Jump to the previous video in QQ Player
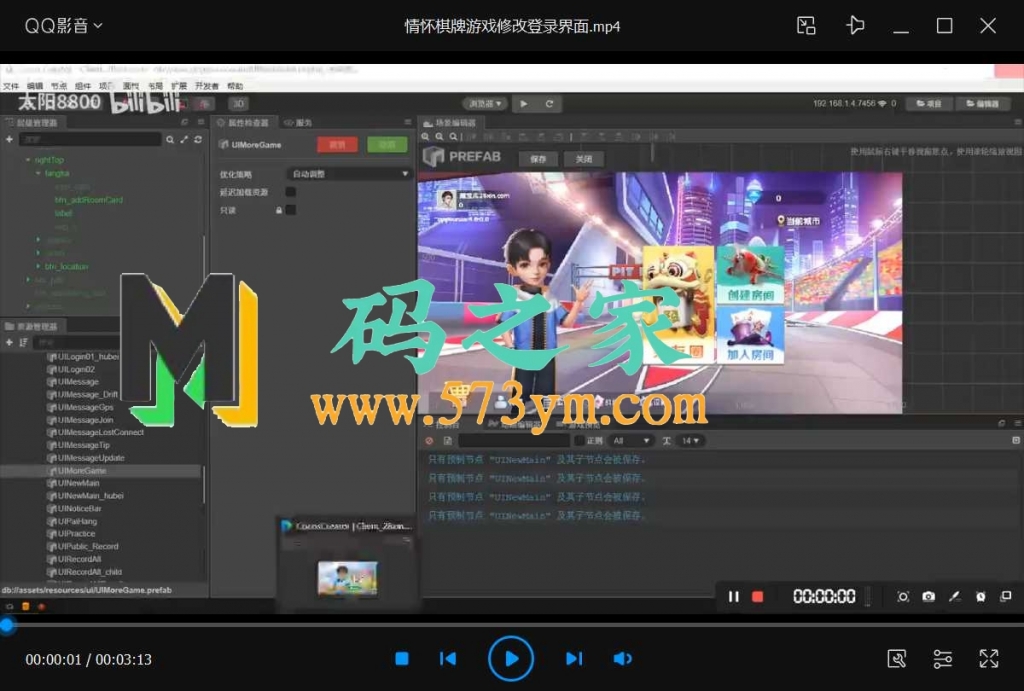 pos(448,658)
